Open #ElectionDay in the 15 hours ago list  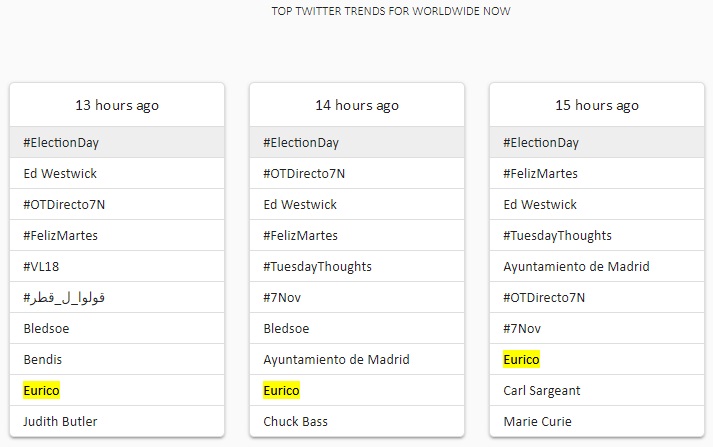pos(541,142)
